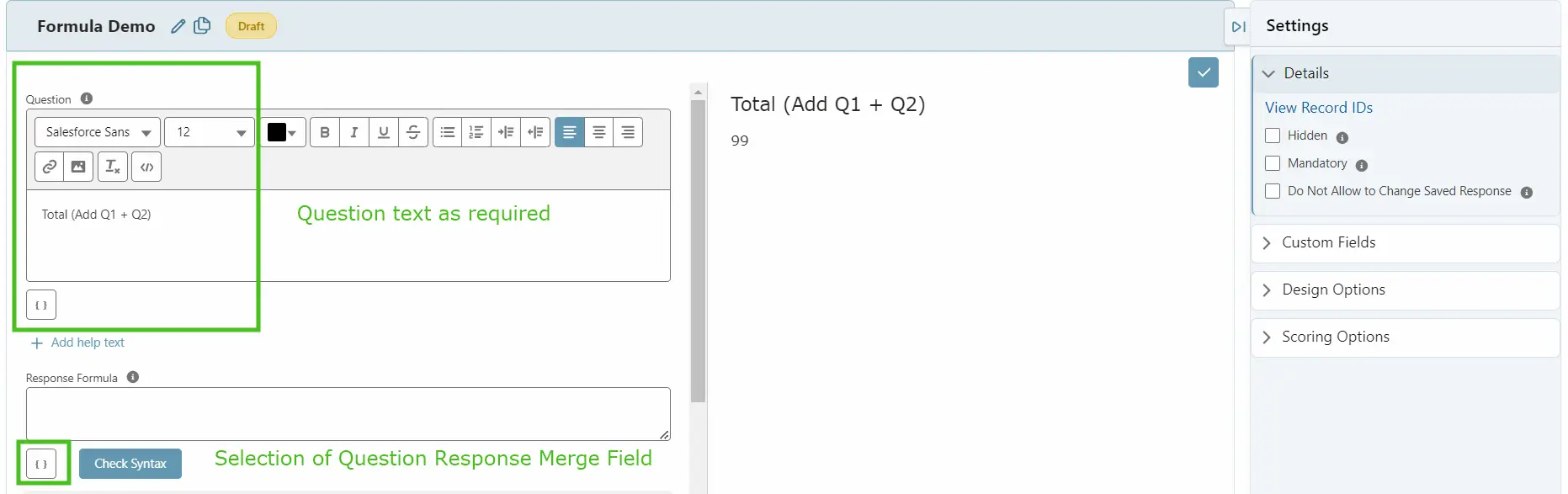Image resolution: width=1568 pixels, height=494 pixels.
Task: Open the Salesforce Sans font dropdown
Action: (x=96, y=132)
